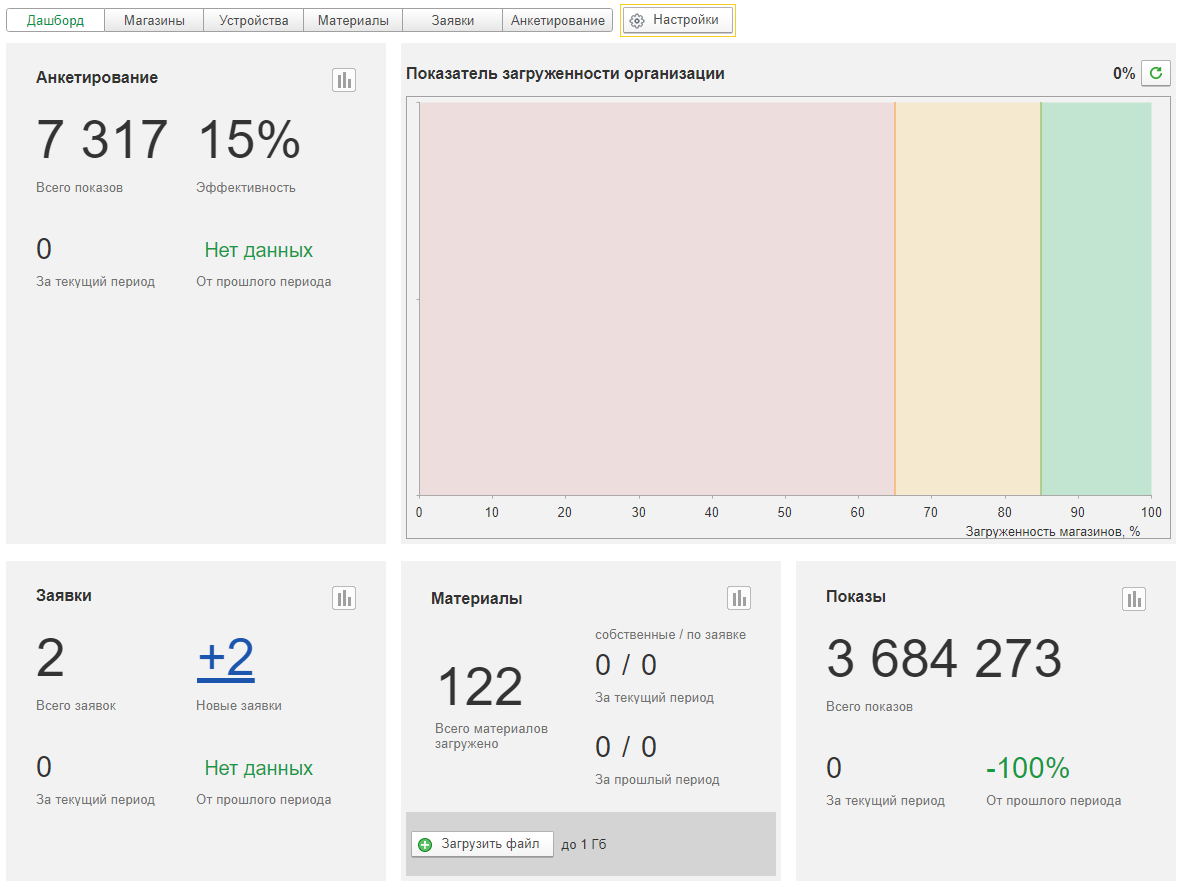Open the chart icon in the Материалы card
The height and width of the screenshot is (888, 1194).
point(739,598)
